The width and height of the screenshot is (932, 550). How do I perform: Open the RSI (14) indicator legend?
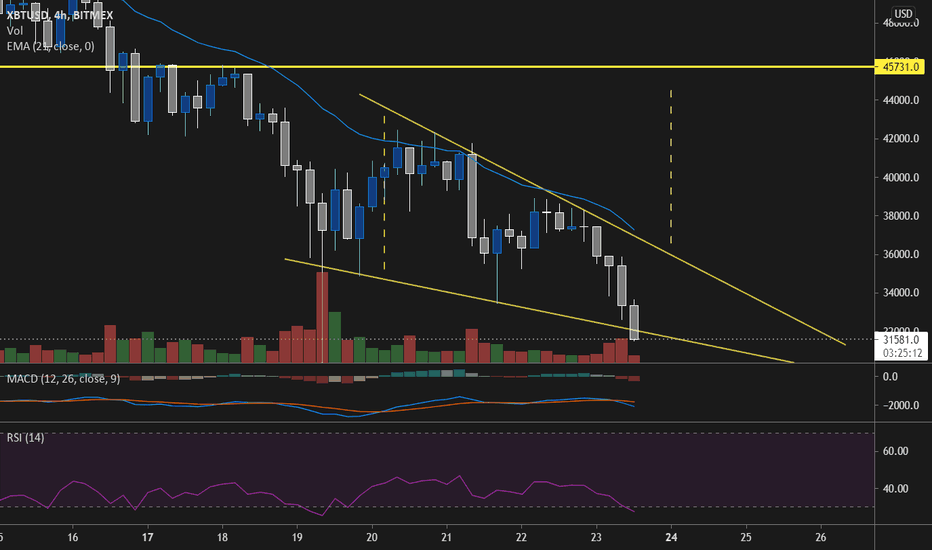tap(25, 438)
